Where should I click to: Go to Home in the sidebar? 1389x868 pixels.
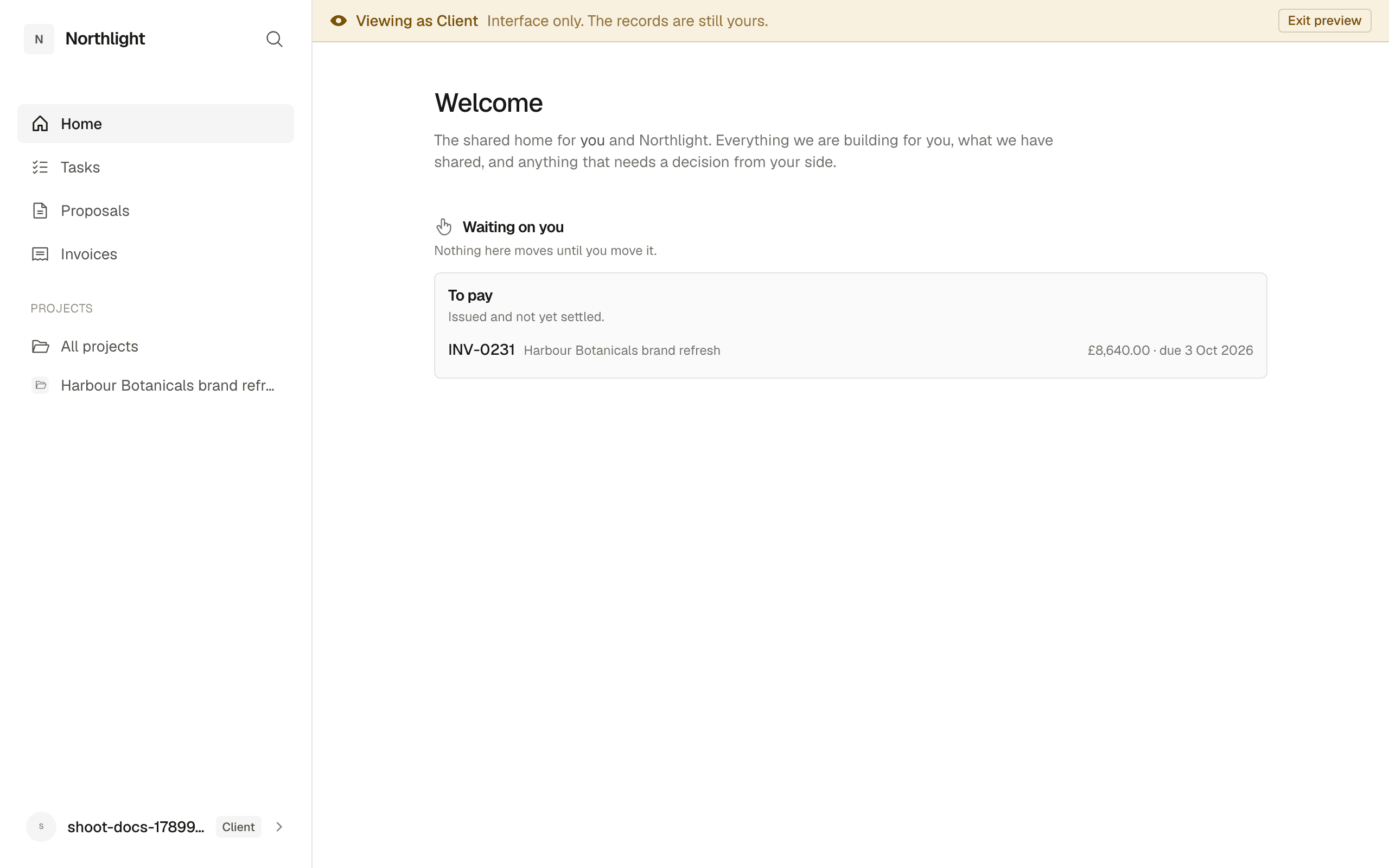click(156, 124)
